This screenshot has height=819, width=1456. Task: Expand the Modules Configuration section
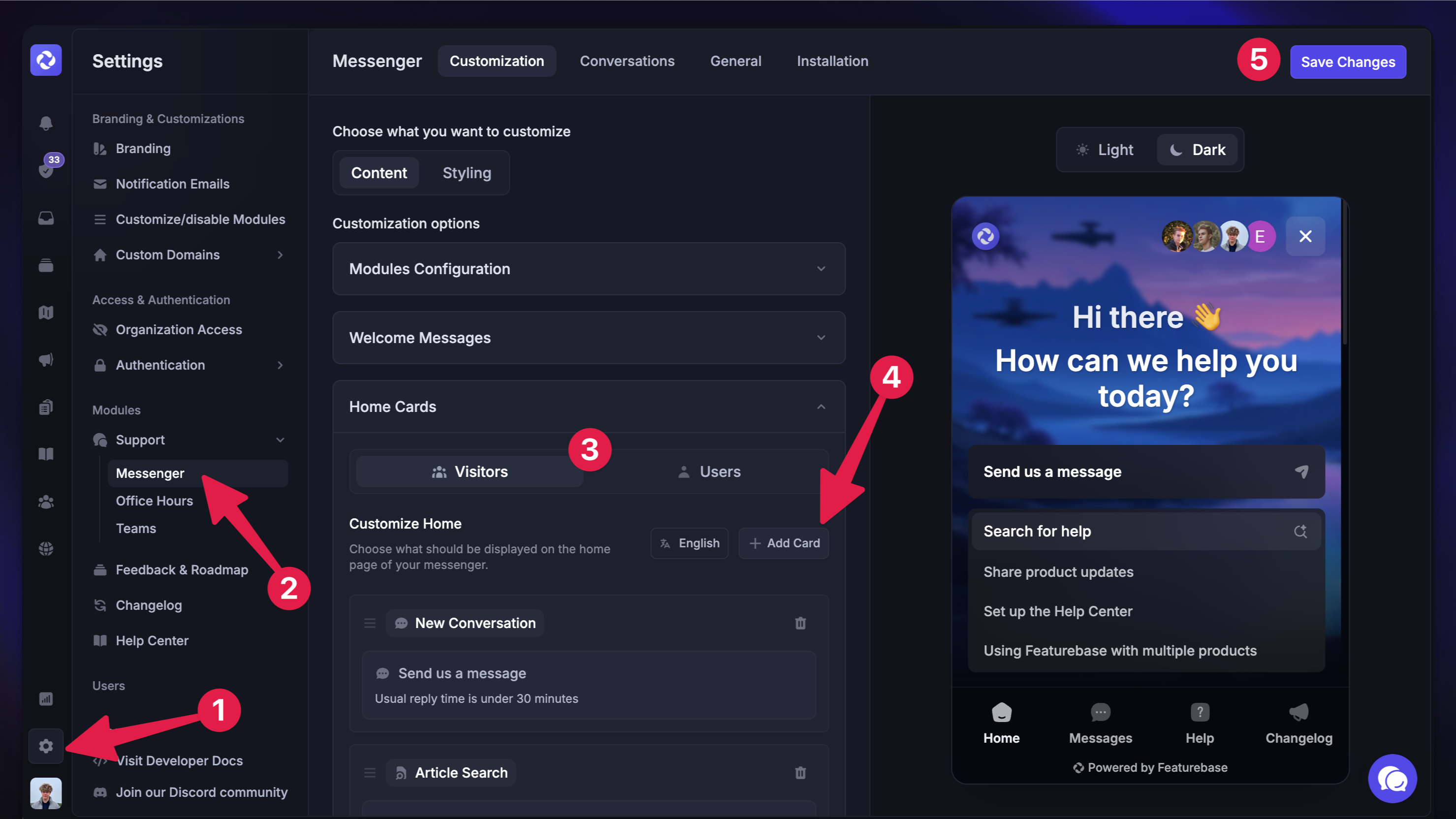pyautogui.click(x=588, y=269)
